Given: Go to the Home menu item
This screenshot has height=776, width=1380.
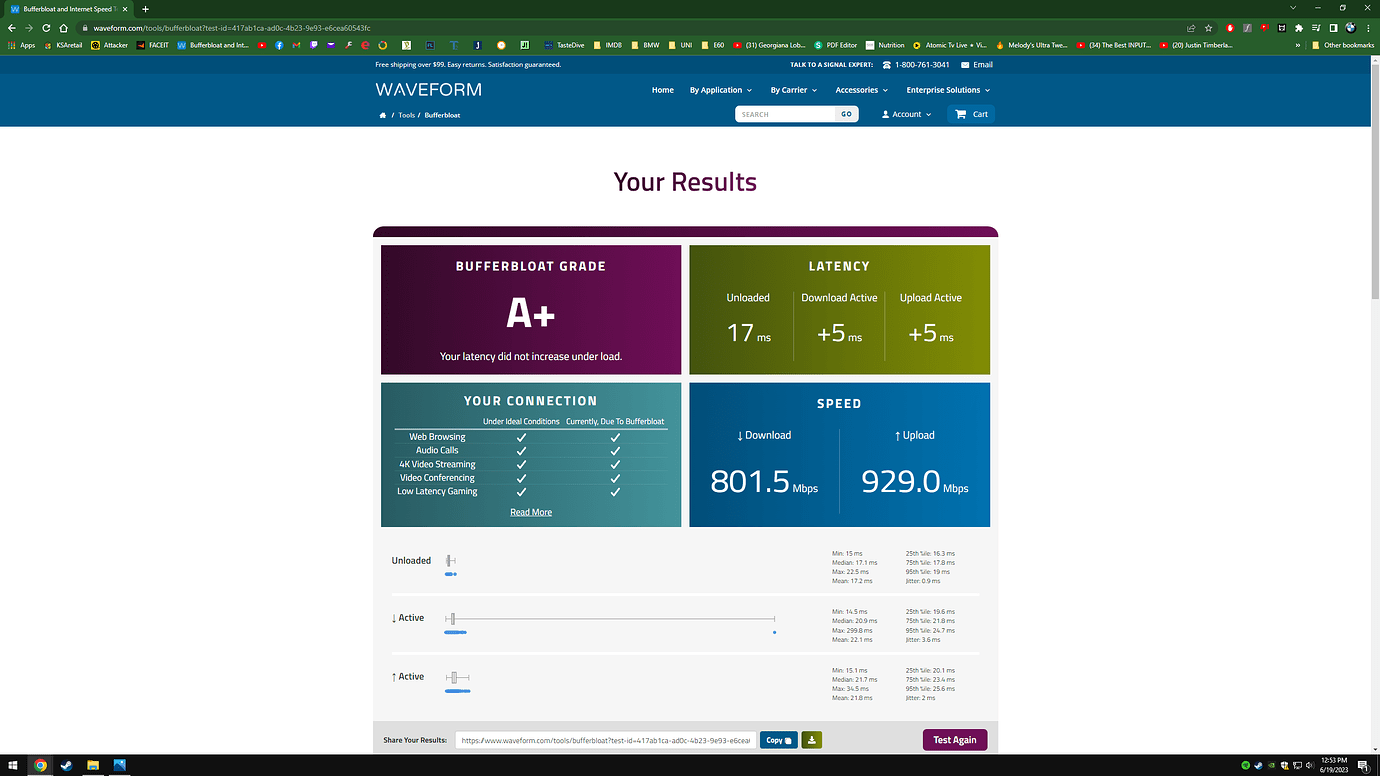Looking at the screenshot, I should click(x=662, y=90).
